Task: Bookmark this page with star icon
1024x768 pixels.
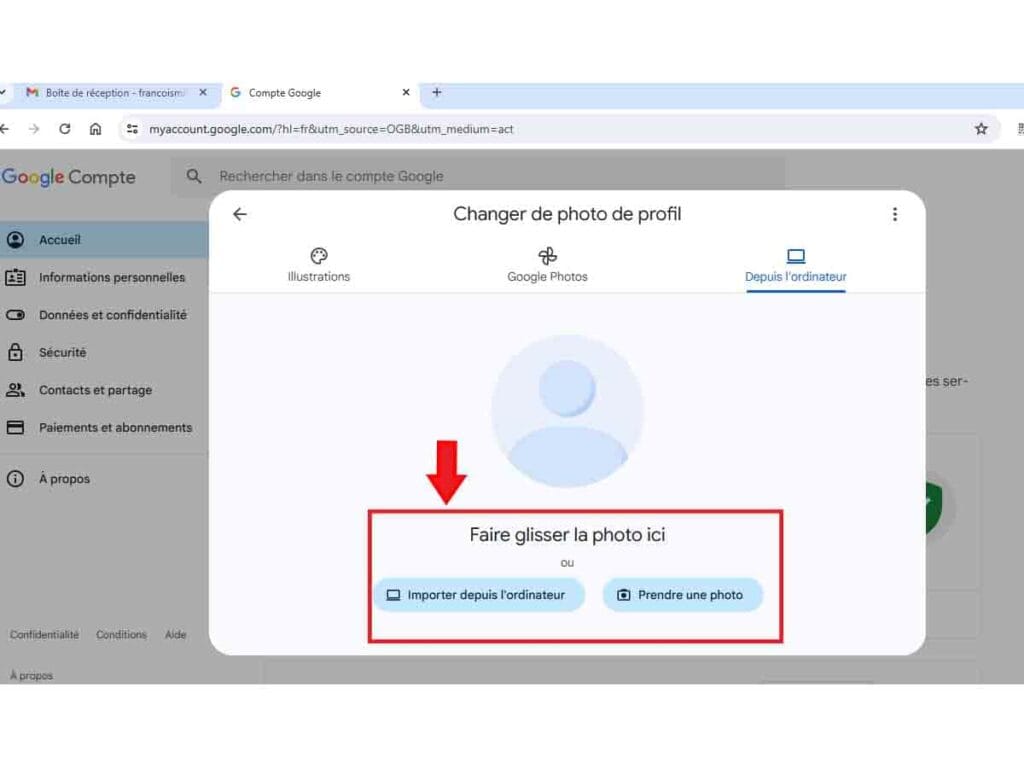Action: [981, 129]
